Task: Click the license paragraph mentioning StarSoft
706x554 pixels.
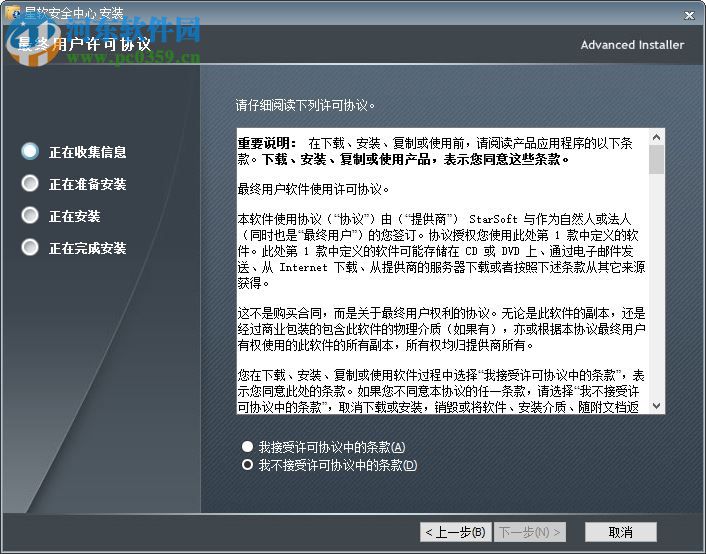Action: click(x=441, y=251)
